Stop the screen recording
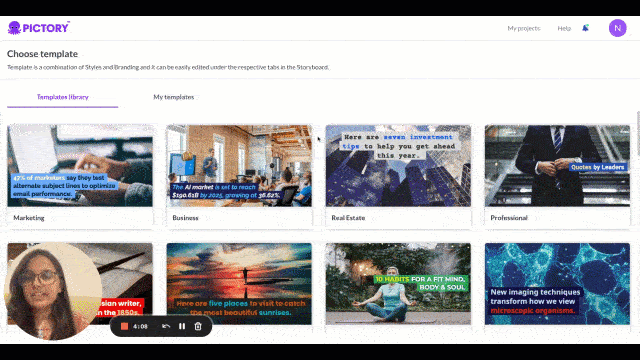This screenshot has height=360, width=640. click(124, 326)
